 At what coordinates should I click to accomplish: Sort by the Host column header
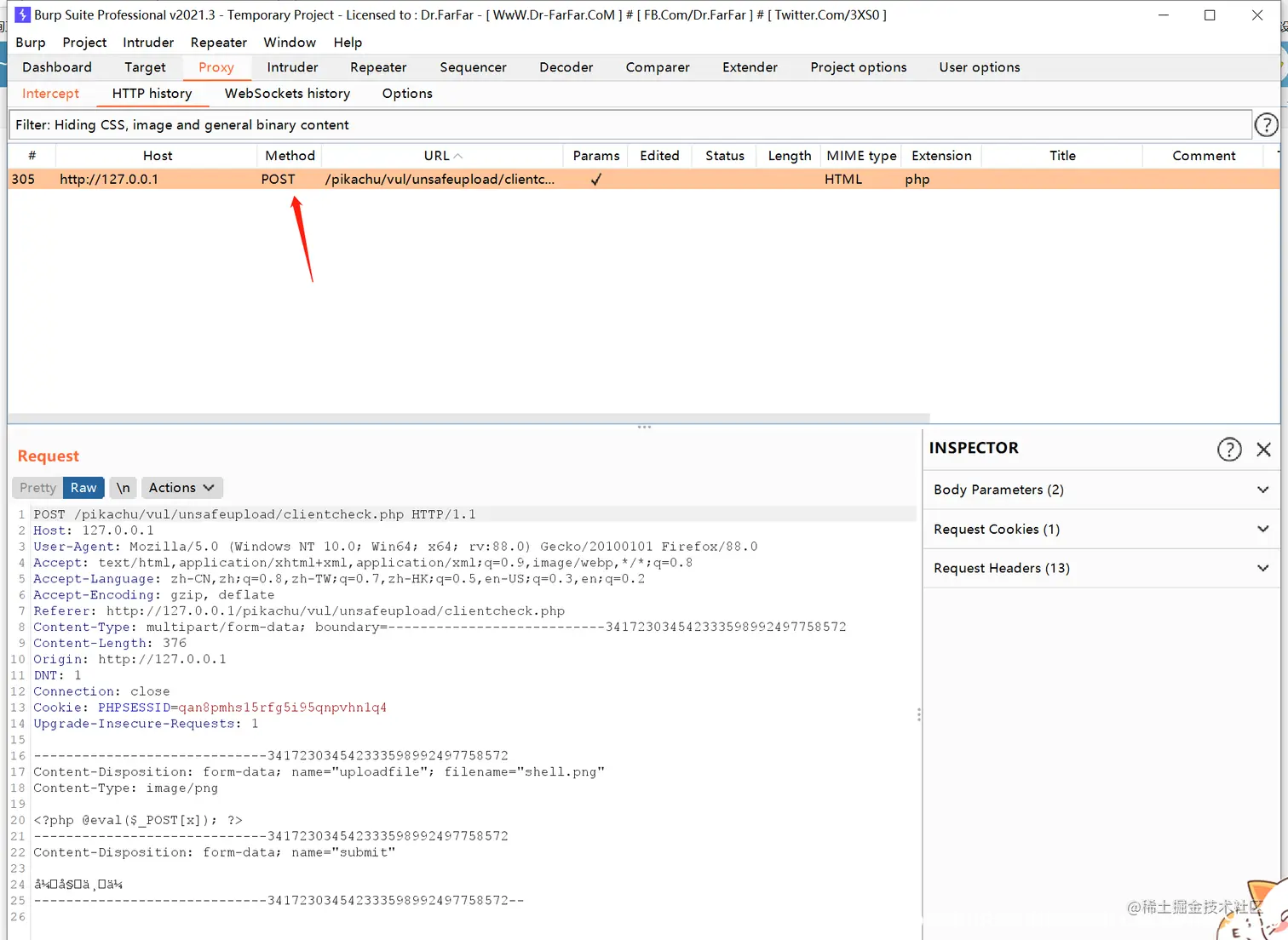click(157, 156)
